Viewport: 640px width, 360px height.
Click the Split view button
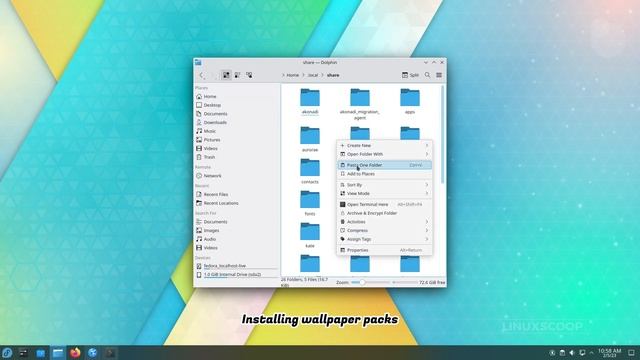pos(410,75)
